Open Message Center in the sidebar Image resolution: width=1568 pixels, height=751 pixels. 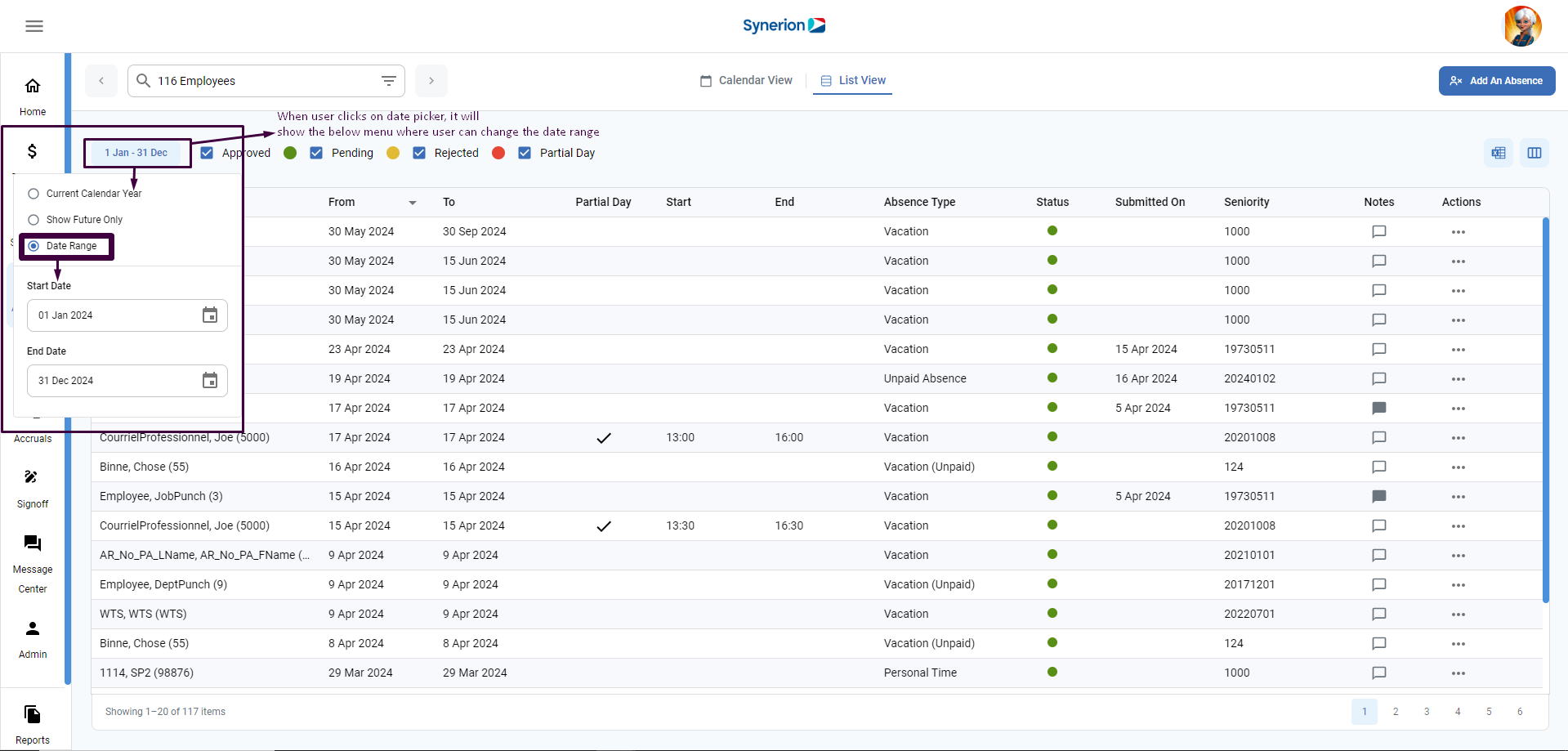click(x=33, y=564)
